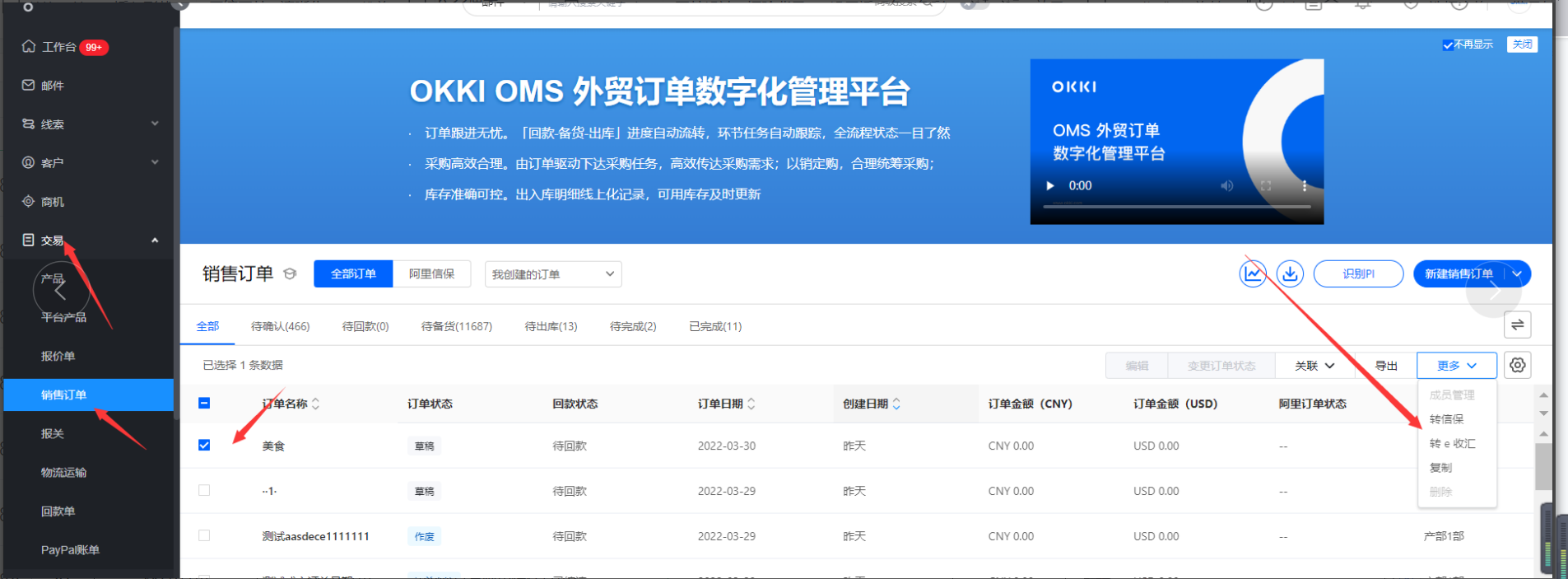The image size is (1568, 579).
Task: Mute the video volume icon
Action: coord(1226,185)
